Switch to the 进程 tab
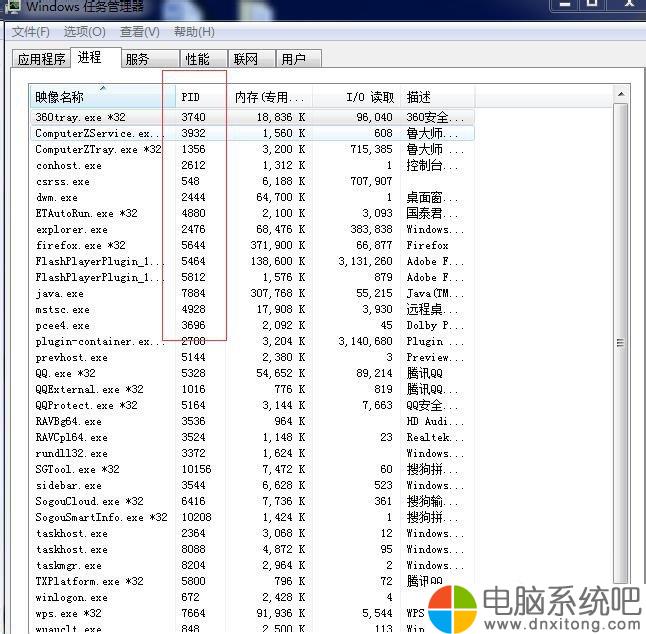Screen dimensions: 646x634 coord(96,57)
